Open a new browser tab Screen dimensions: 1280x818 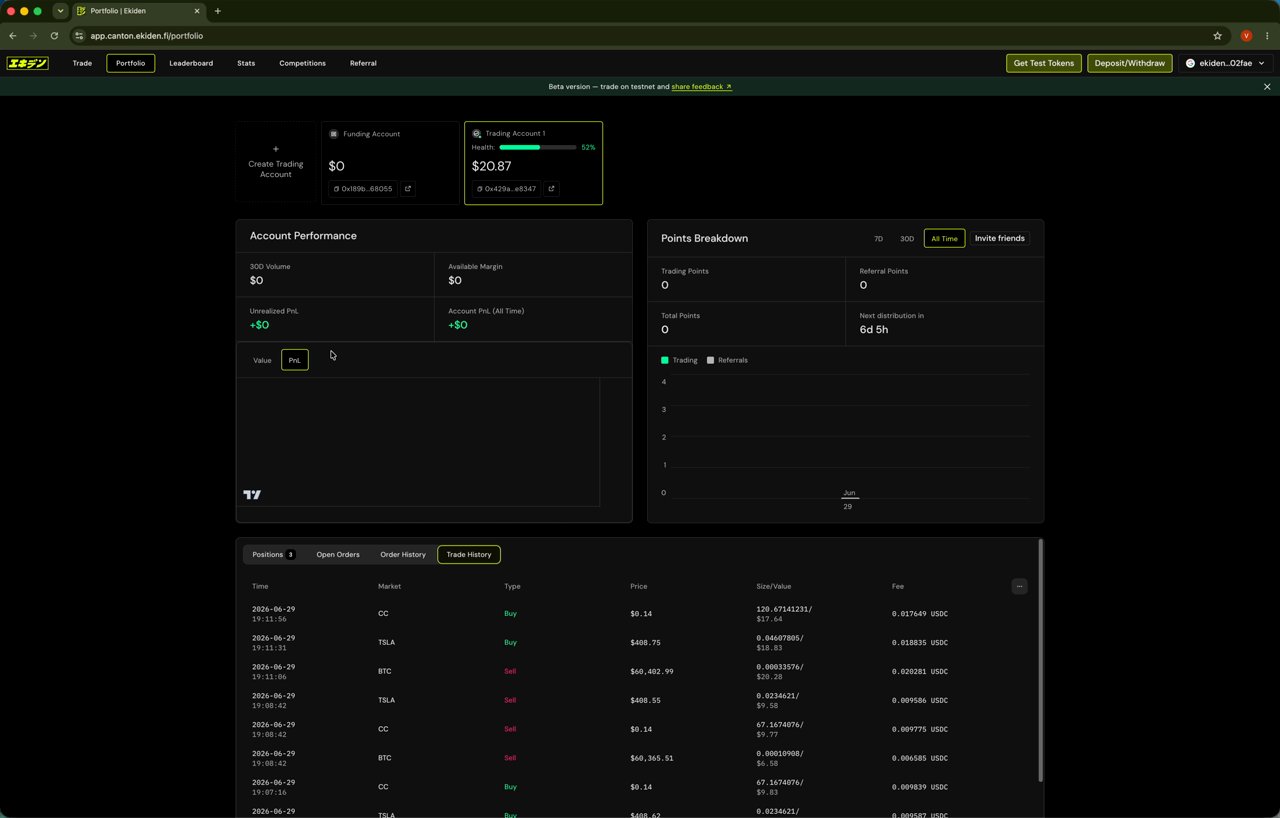pos(217,11)
